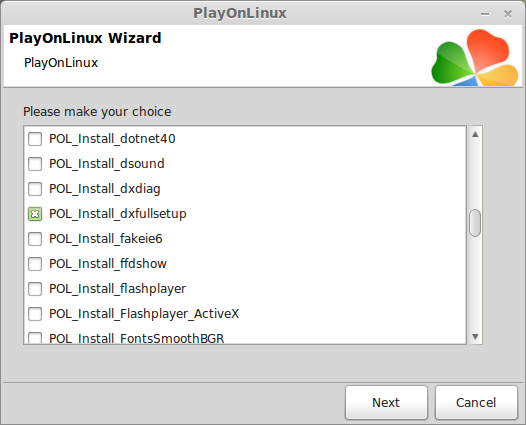Uncheck the POL_Install_dxfullsetup checkbox
526x425 pixels.
pos(35,214)
